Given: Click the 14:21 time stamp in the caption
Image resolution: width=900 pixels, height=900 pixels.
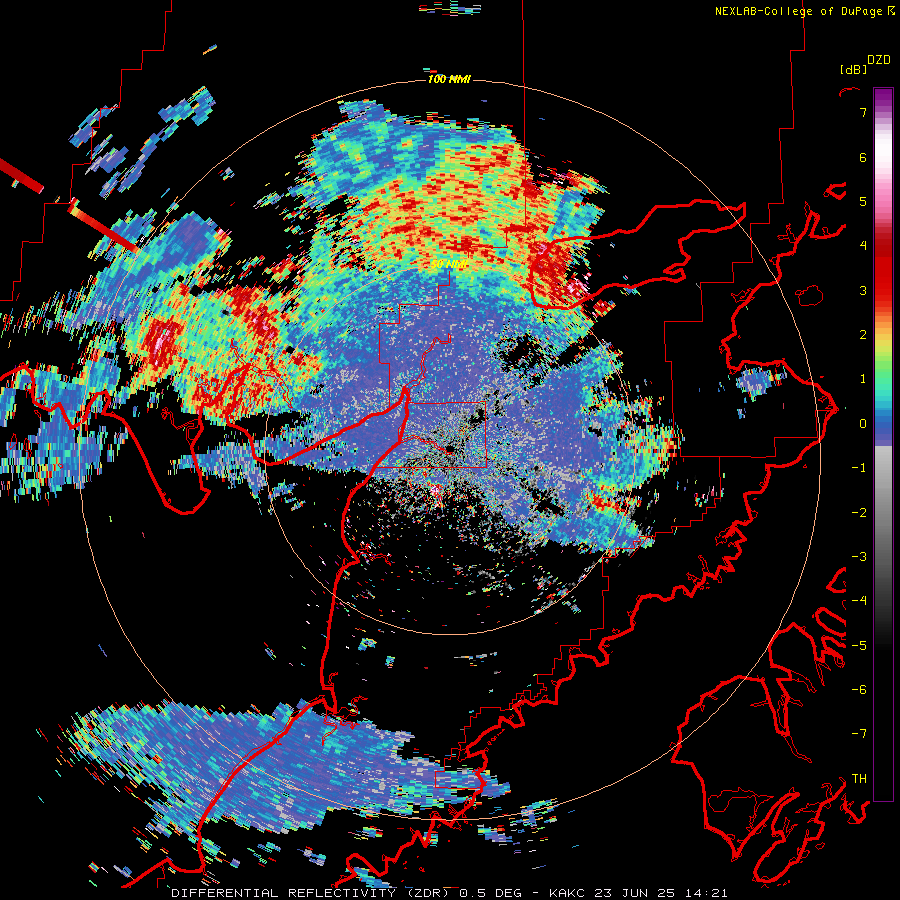Looking at the screenshot, I should pos(708,893).
